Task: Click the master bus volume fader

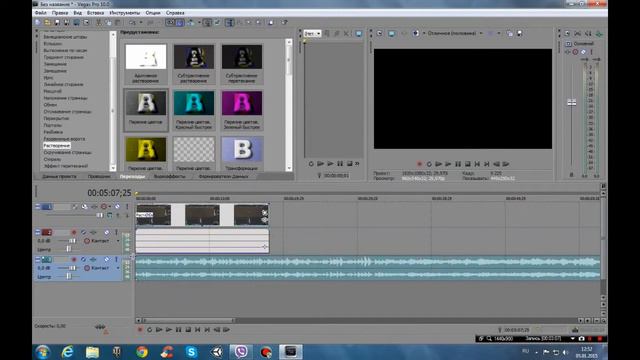Action: click(x=572, y=102)
